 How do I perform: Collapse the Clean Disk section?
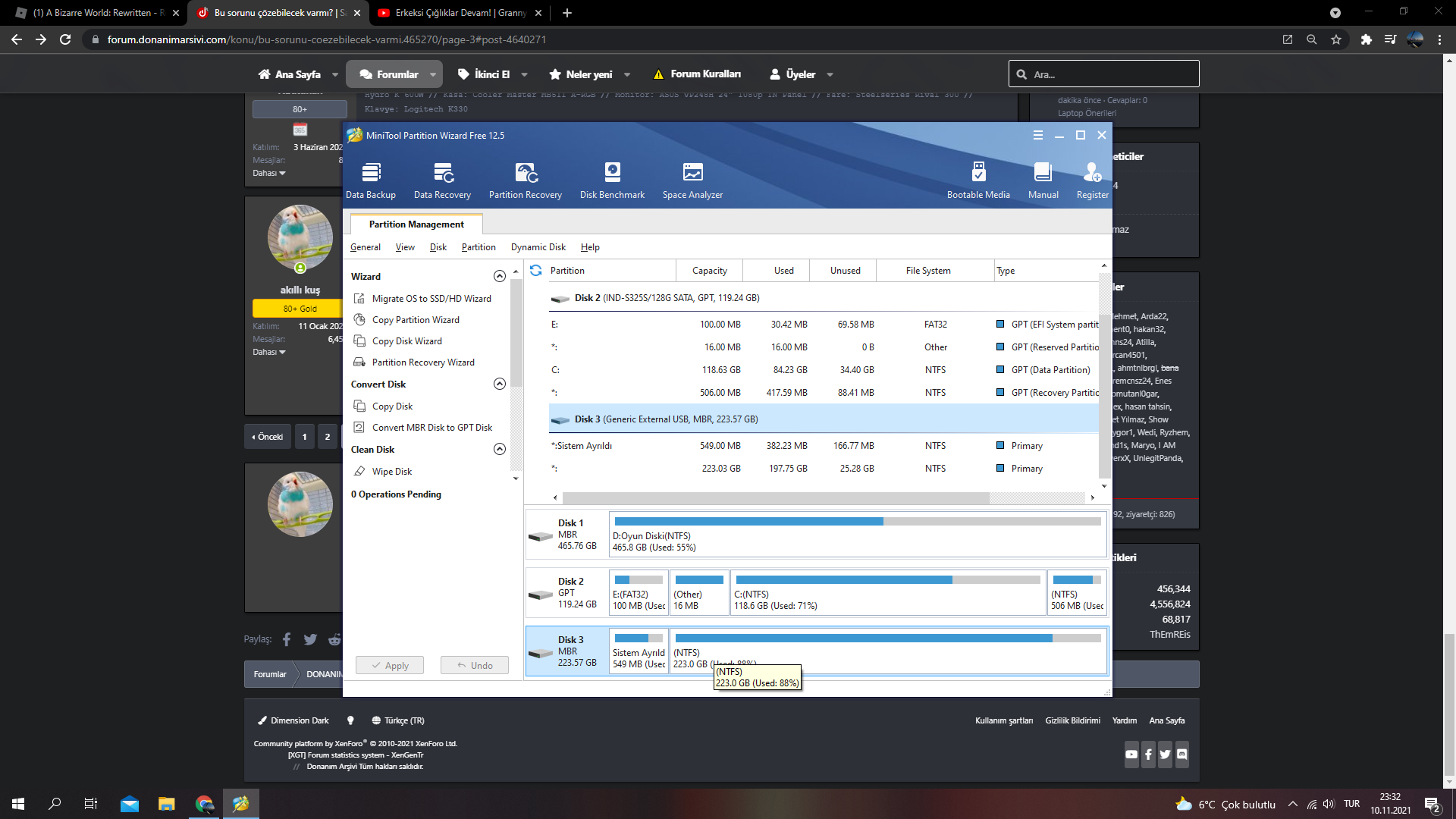[499, 449]
